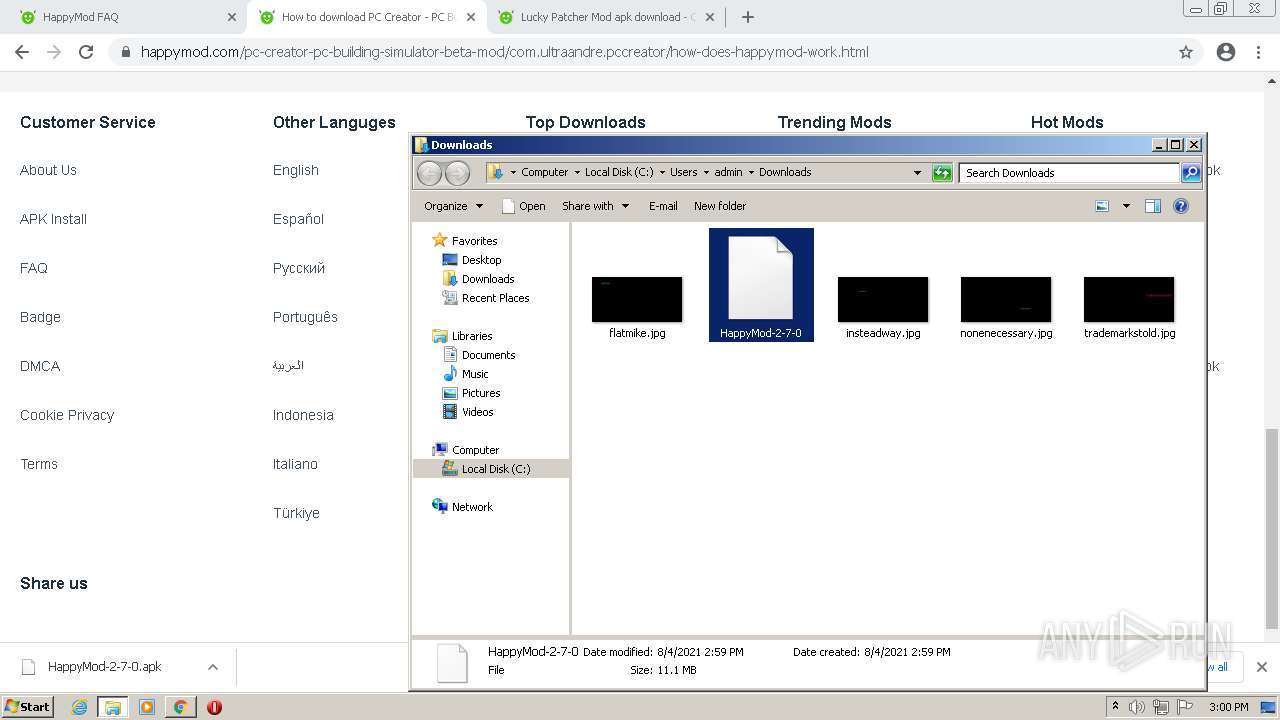Open Music library
Viewport: 1280px width, 720px height.
pyautogui.click(x=475, y=374)
